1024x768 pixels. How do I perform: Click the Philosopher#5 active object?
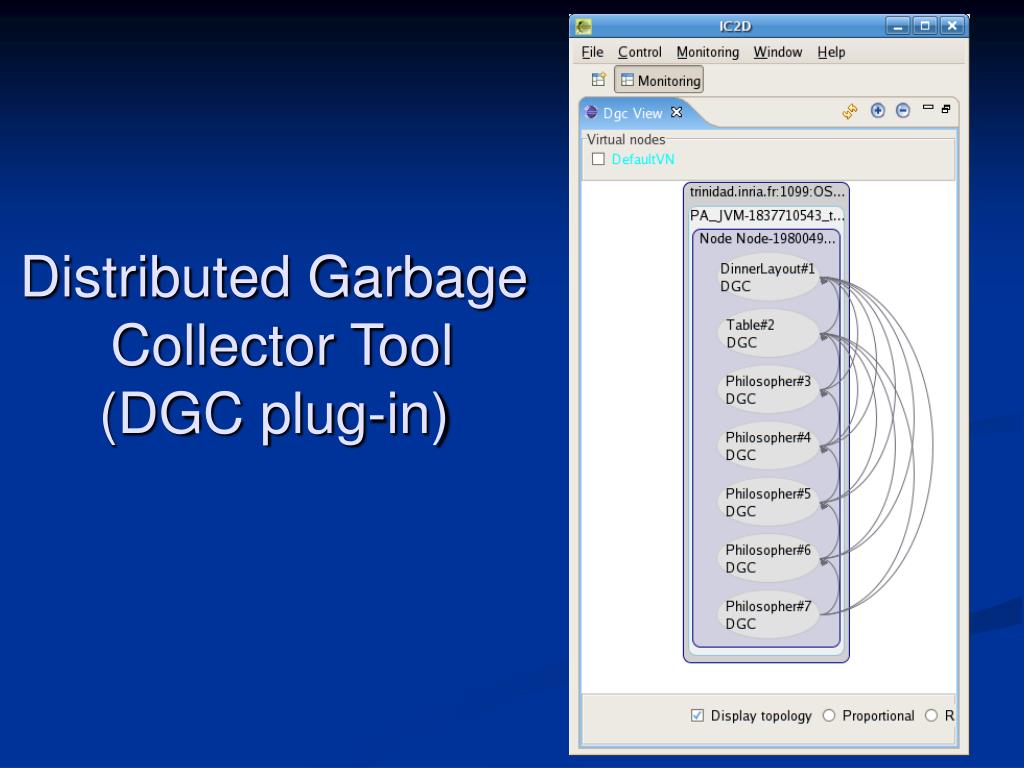point(767,502)
